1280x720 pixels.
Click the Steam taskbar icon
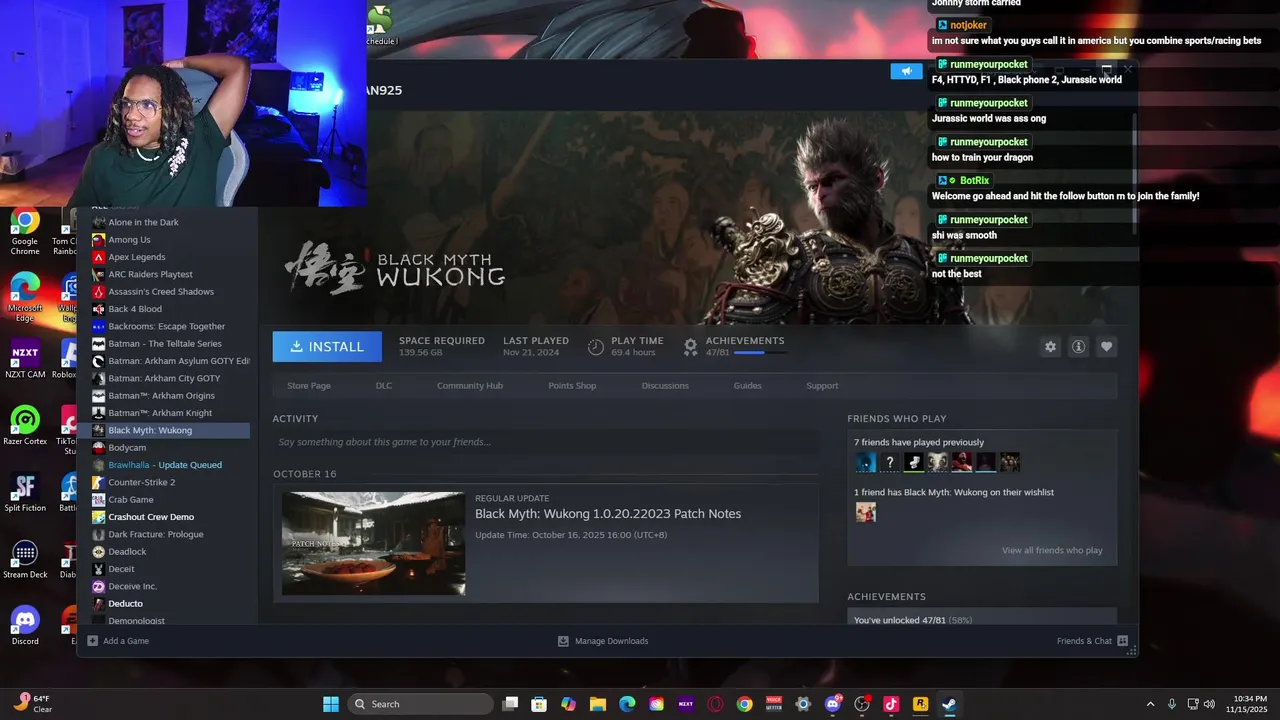949,704
